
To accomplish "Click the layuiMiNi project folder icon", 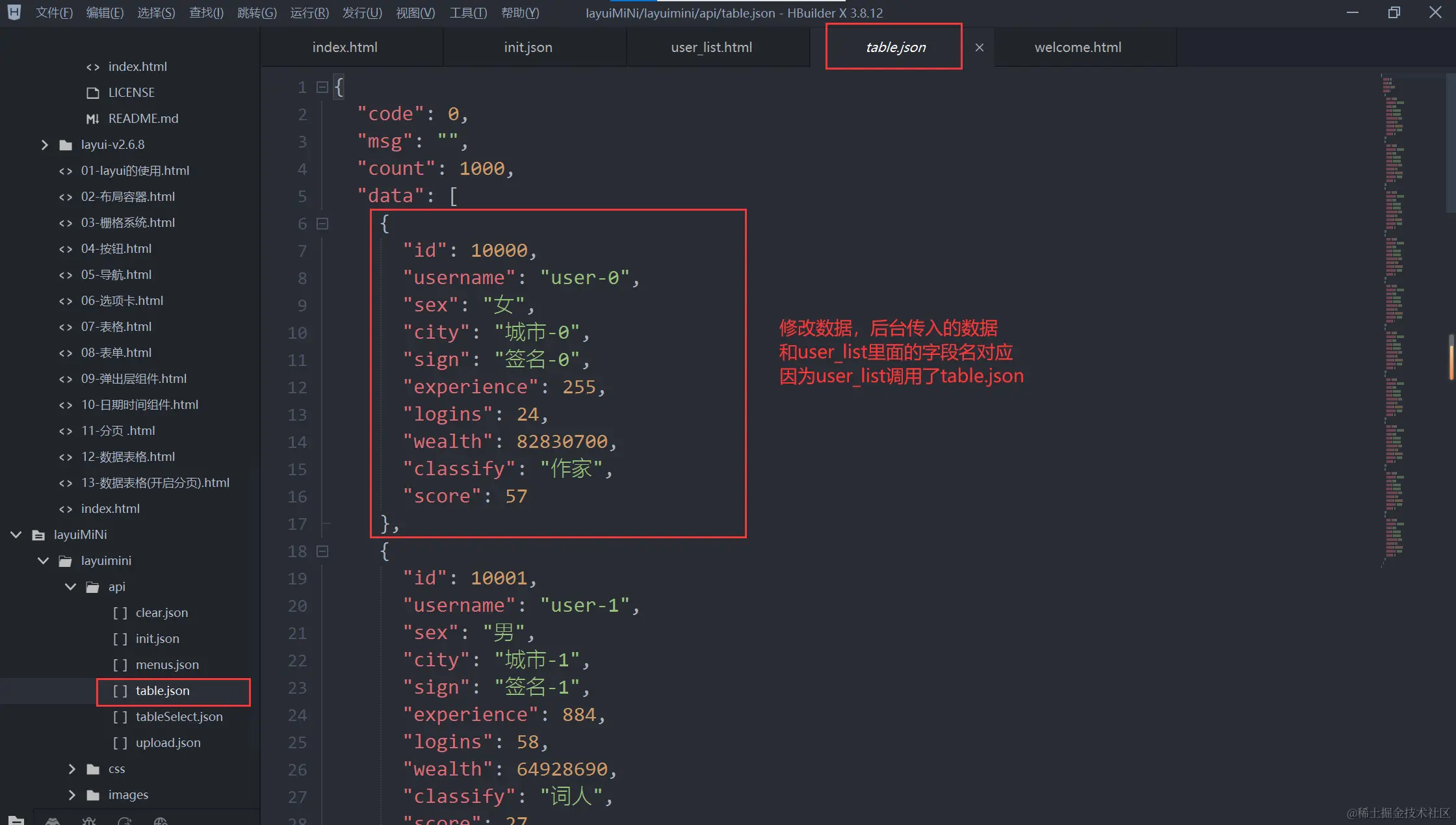I will tap(38, 535).
